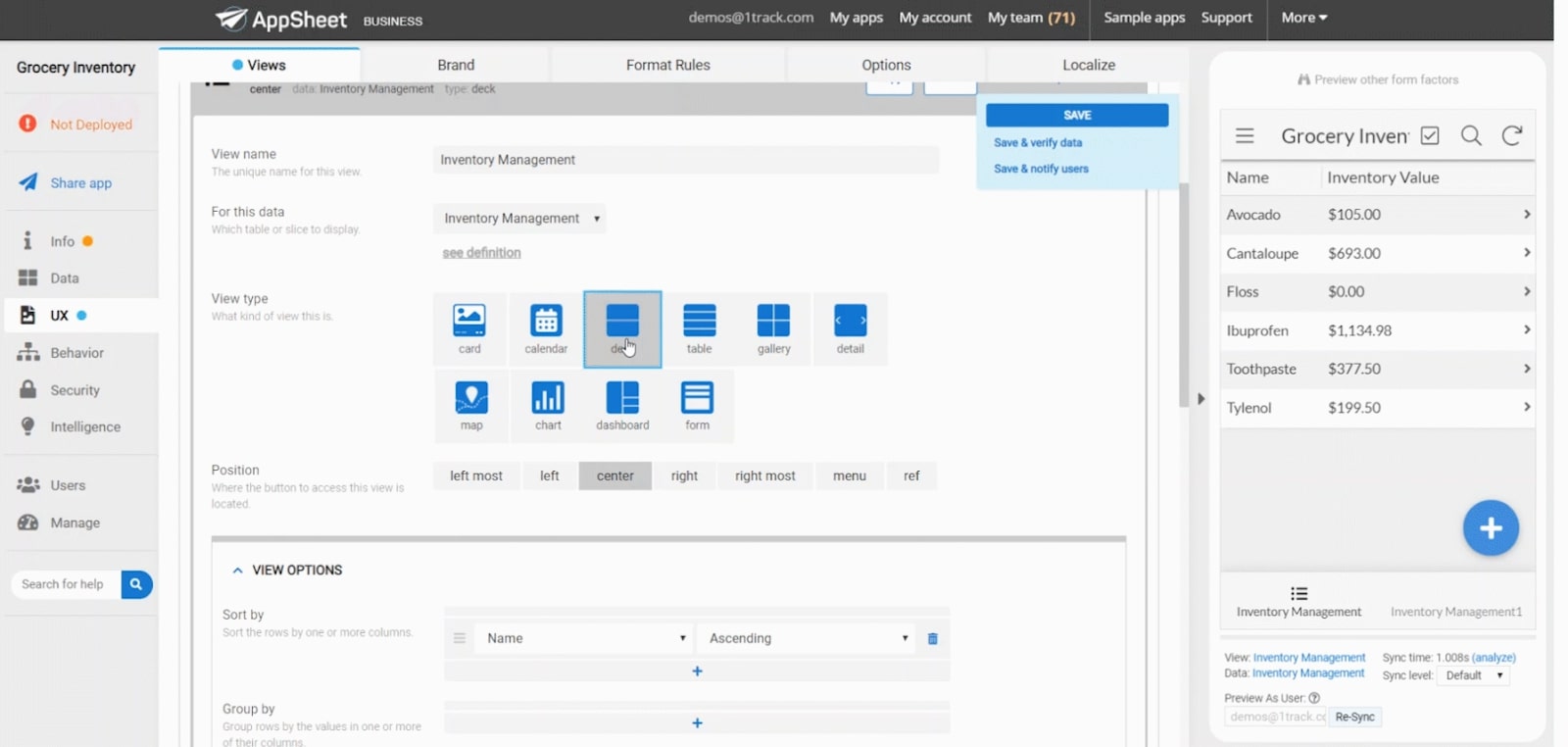This screenshot has height=747, width=1568.
Task: Delete the Name sort row with trash icon
Action: point(933,638)
